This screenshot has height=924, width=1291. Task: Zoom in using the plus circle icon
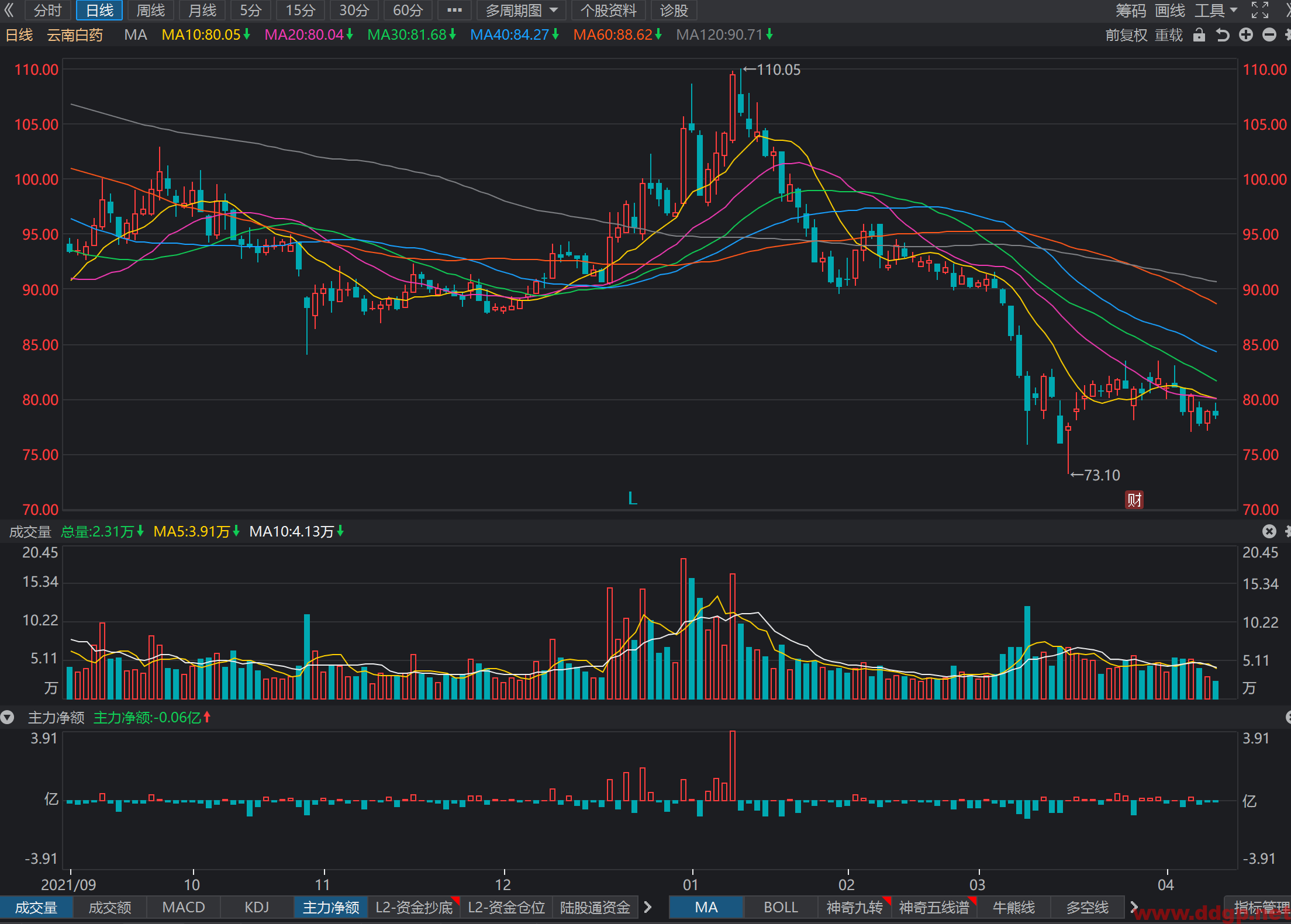[x=1246, y=35]
